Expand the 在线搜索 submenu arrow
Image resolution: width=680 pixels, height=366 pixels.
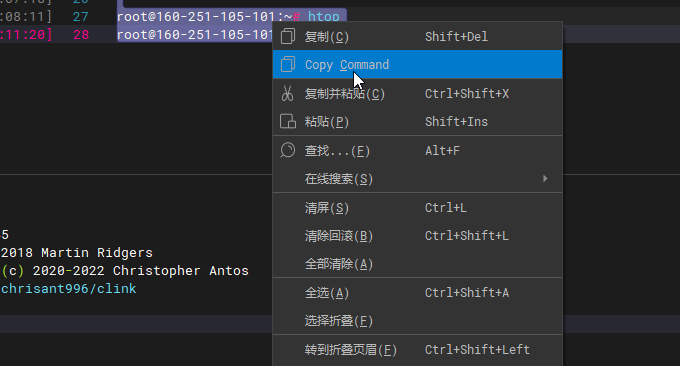click(x=545, y=179)
